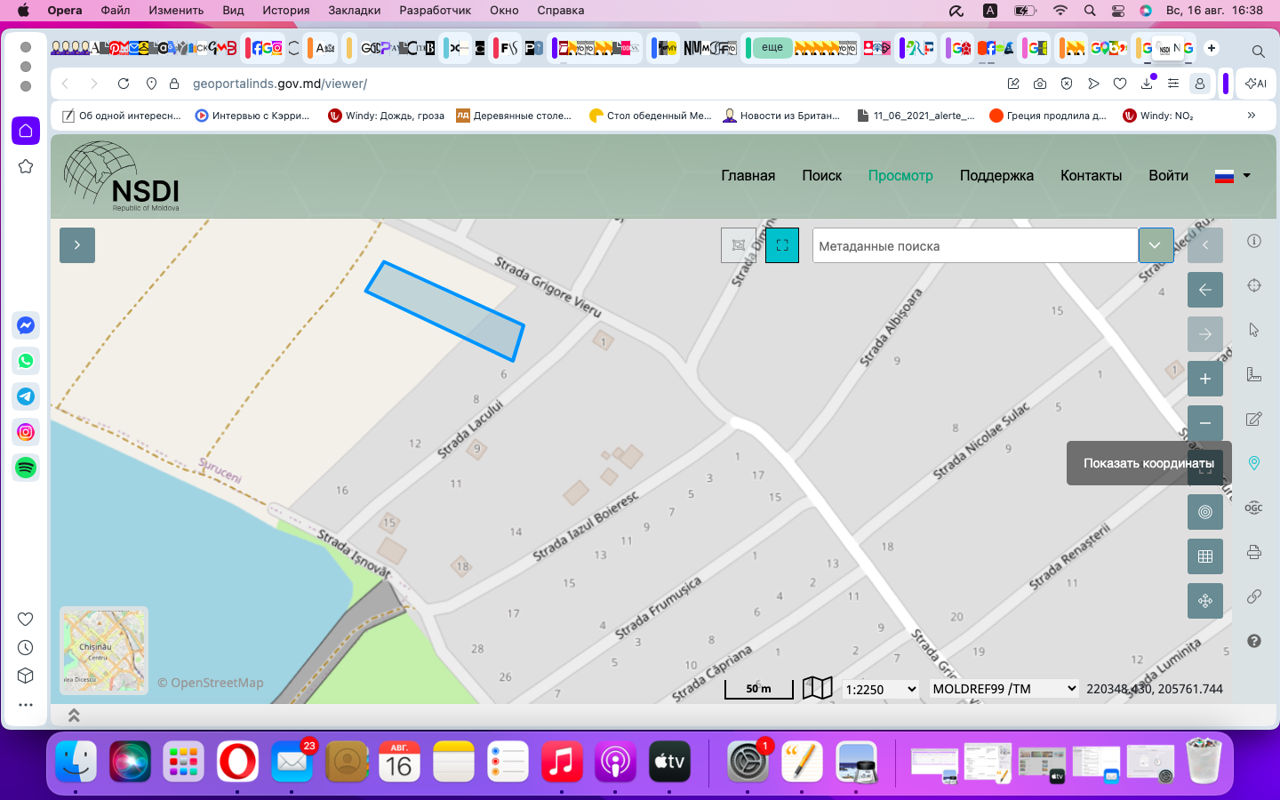Open bookmark Новости из Британ
This screenshot has width=1280, height=800.
coord(782,115)
